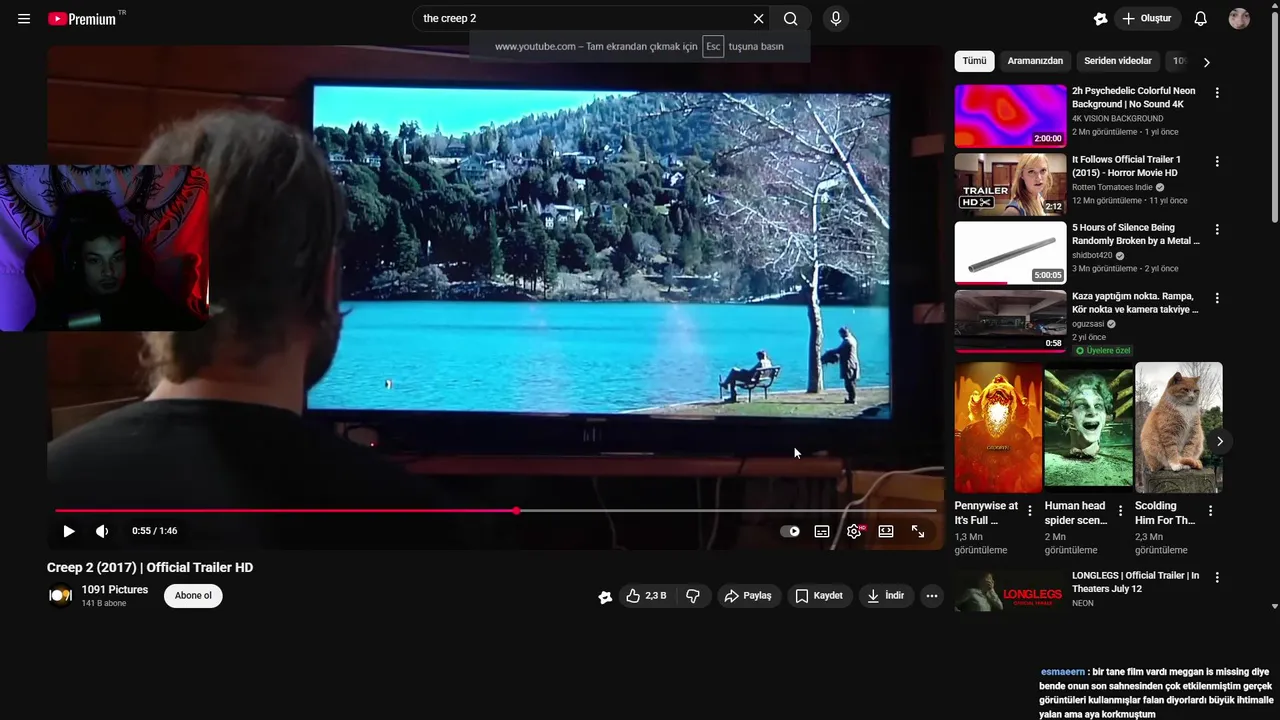Open options for LONGLEGS trailer
Viewport: 1280px width, 720px height.
tap(1217, 577)
